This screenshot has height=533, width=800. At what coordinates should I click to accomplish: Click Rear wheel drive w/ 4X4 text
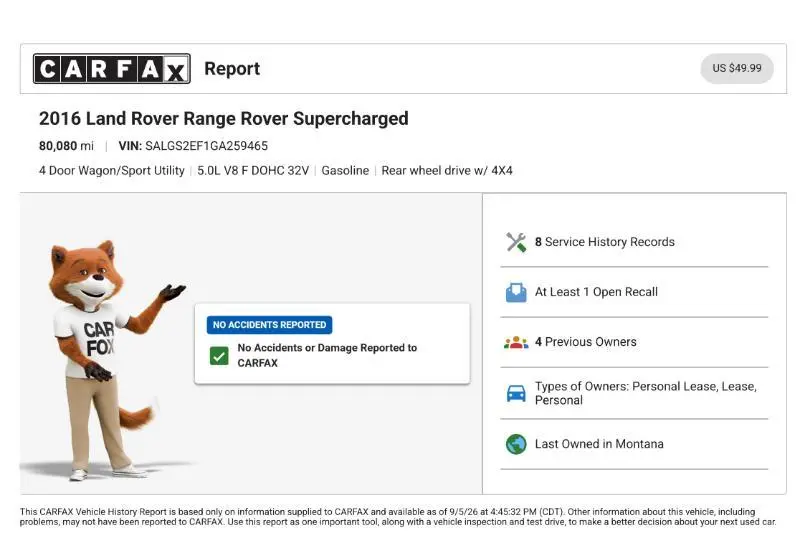(447, 170)
